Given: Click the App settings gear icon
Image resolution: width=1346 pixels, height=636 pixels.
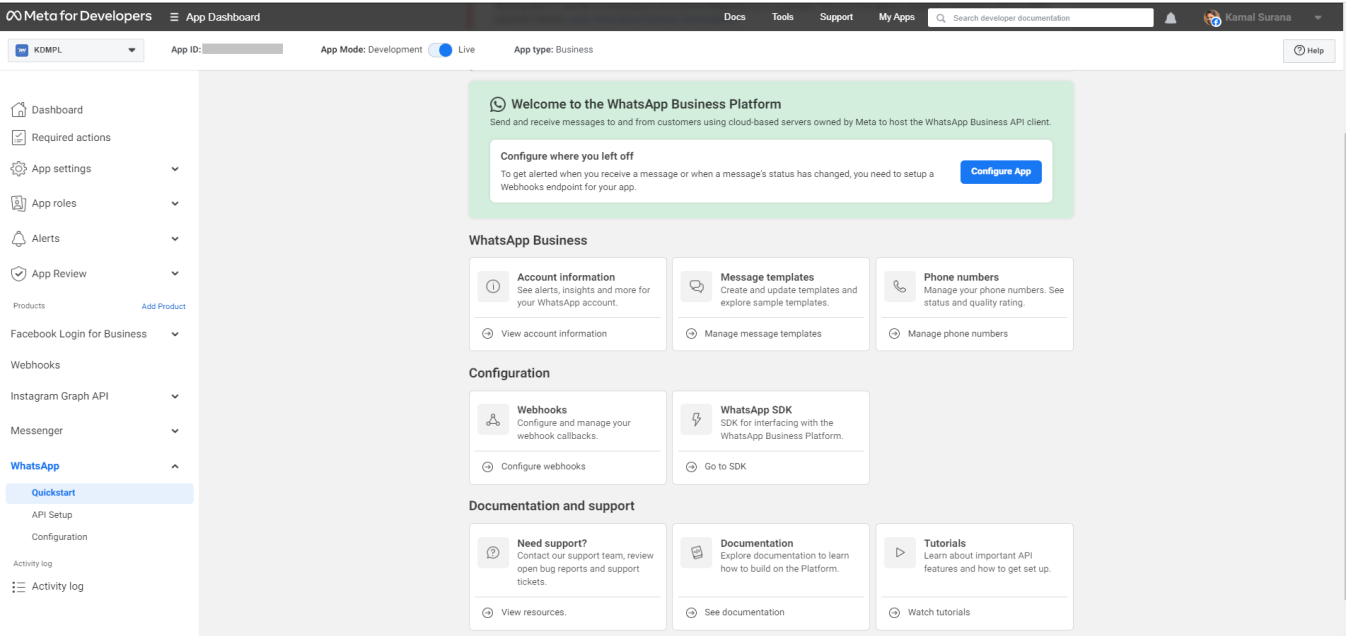Looking at the screenshot, I should (18, 169).
